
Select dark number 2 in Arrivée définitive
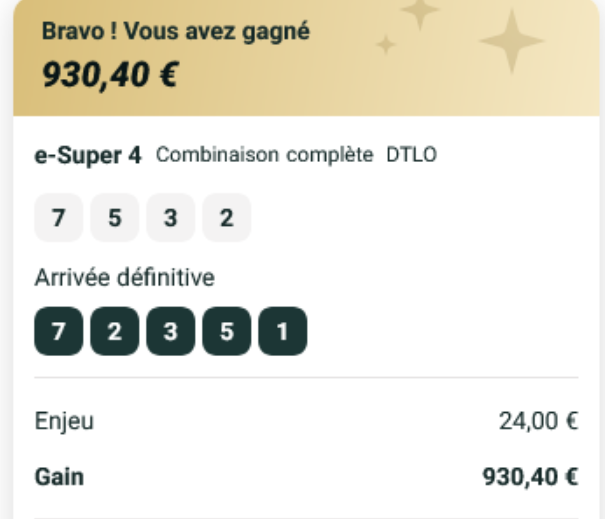pos(115,331)
